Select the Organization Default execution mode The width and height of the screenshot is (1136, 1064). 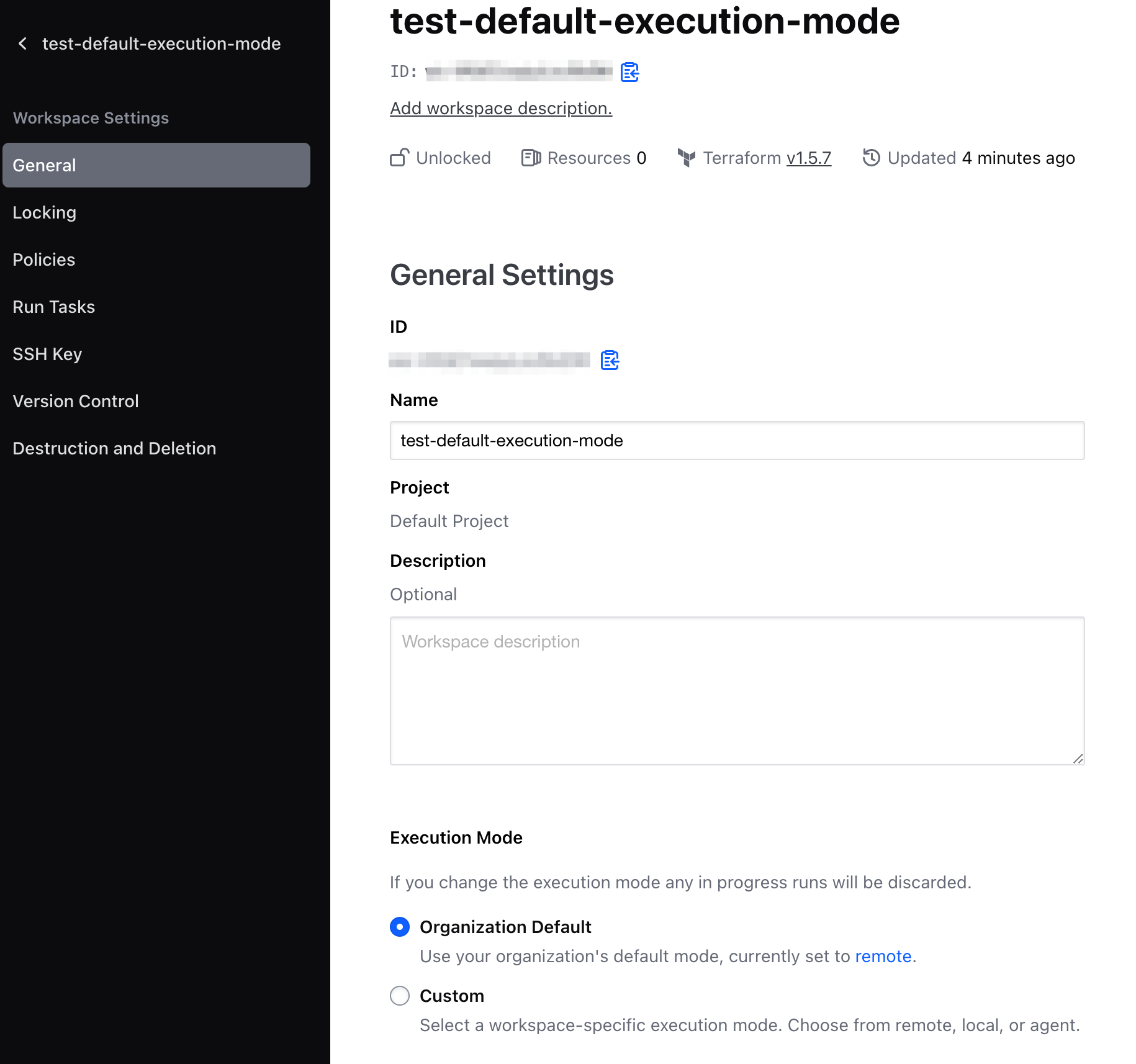point(400,927)
